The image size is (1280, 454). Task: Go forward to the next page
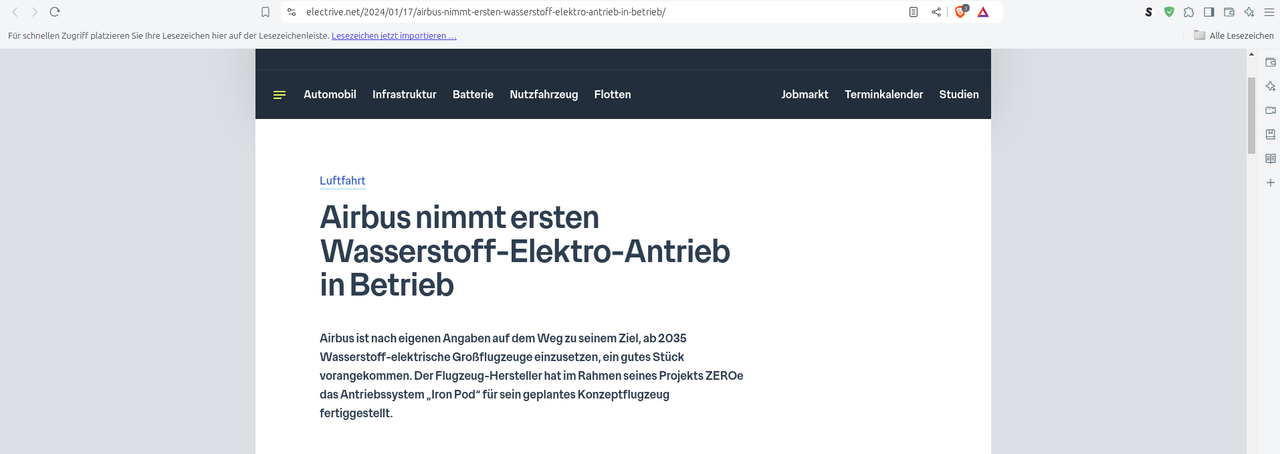click(35, 12)
